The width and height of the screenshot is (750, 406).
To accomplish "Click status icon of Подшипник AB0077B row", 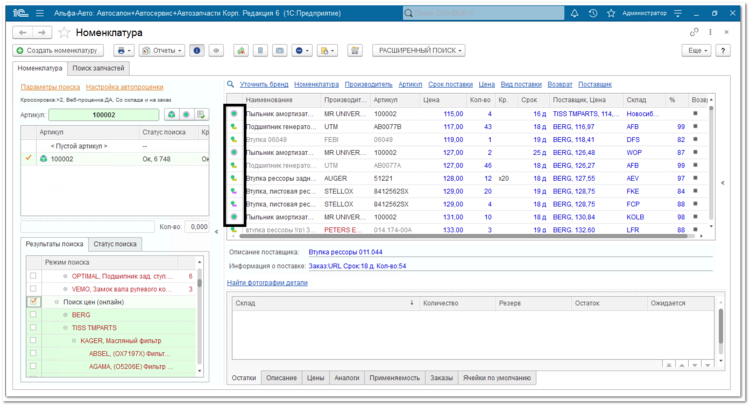I will click(x=234, y=127).
